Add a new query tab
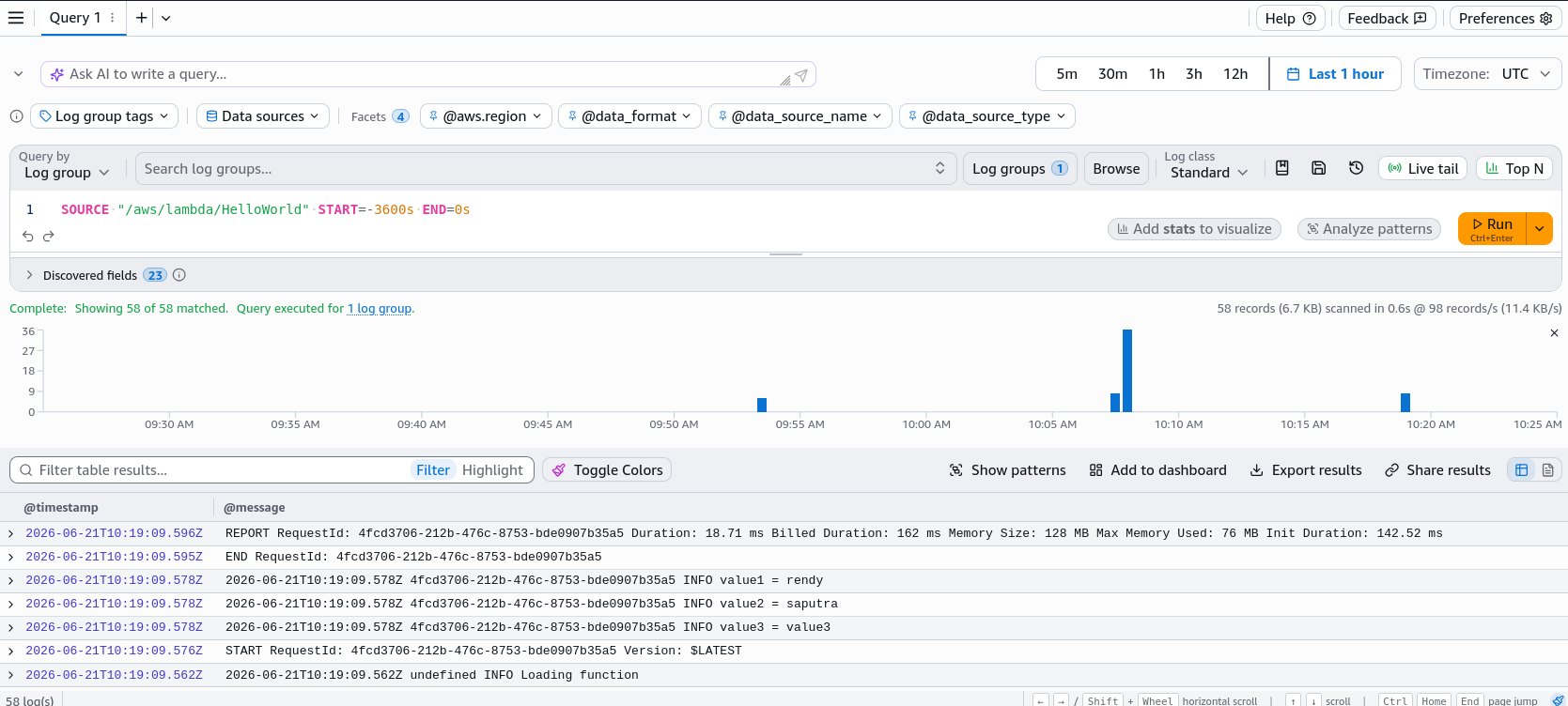Viewport: 1568px width, 706px height. [141, 18]
